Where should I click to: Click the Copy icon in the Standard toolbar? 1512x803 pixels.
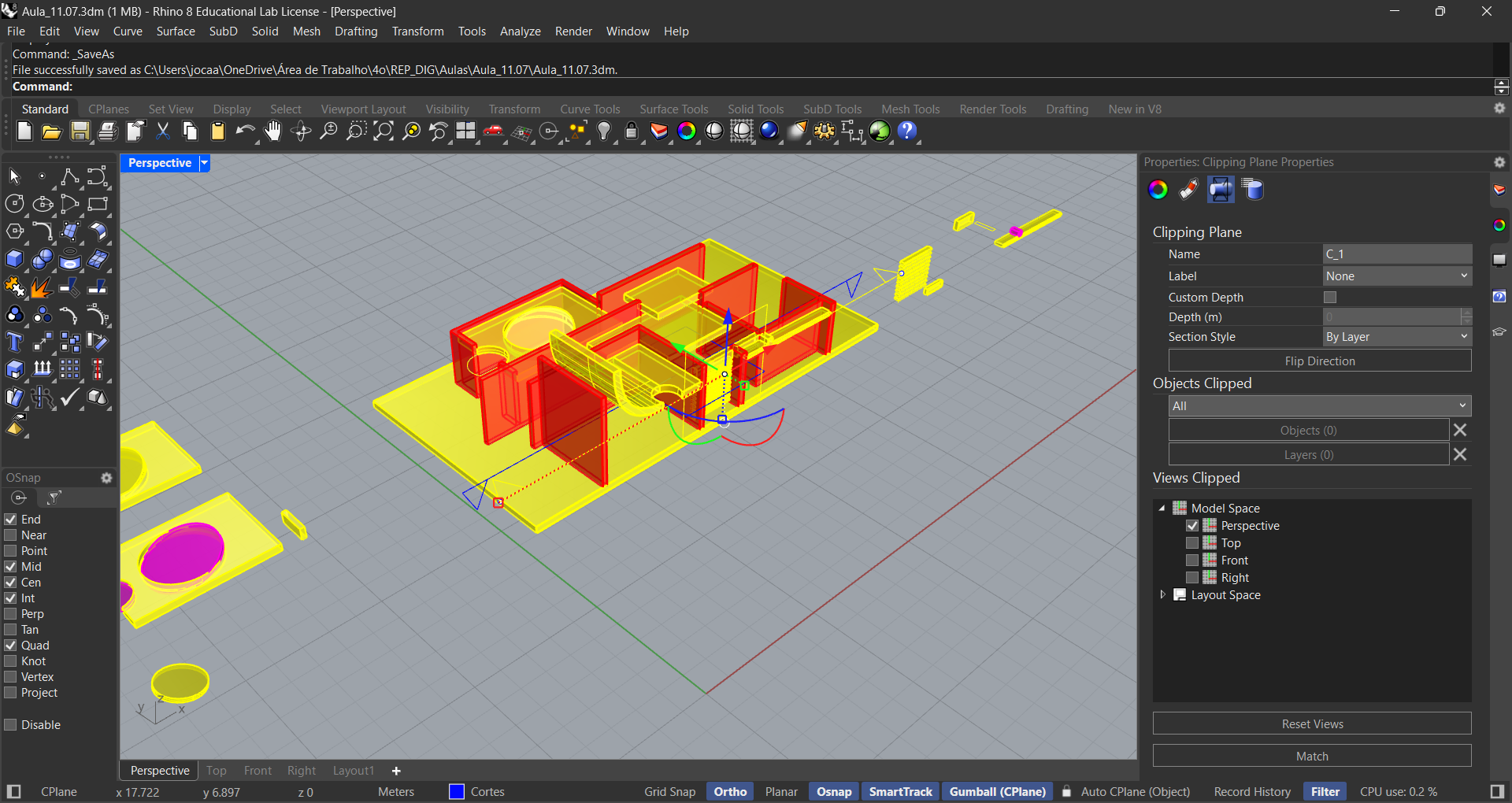point(191,131)
